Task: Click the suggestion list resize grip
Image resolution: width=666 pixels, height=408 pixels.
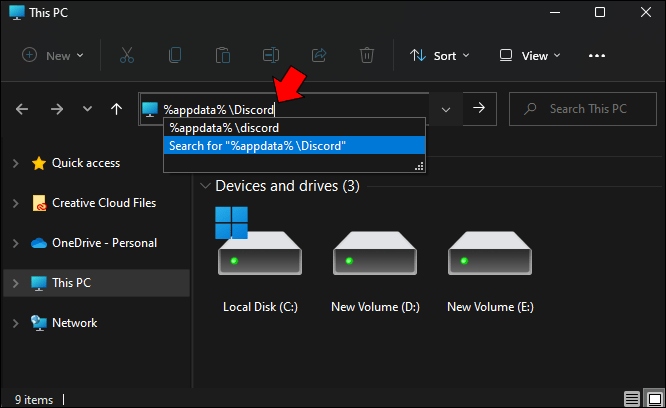Action: [x=419, y=167]
